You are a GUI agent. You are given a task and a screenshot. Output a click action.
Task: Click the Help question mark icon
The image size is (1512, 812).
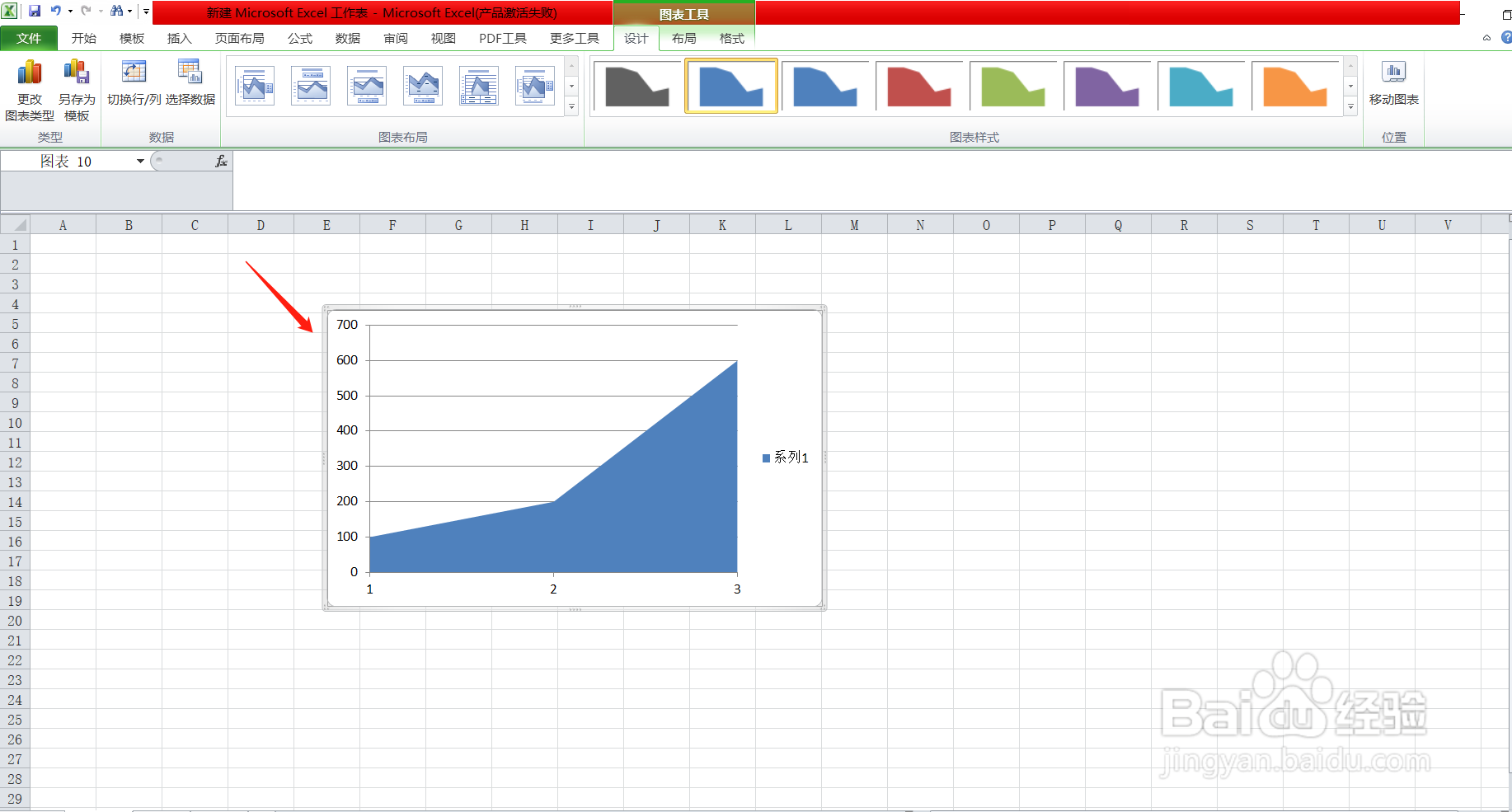tap(1505, 38)
